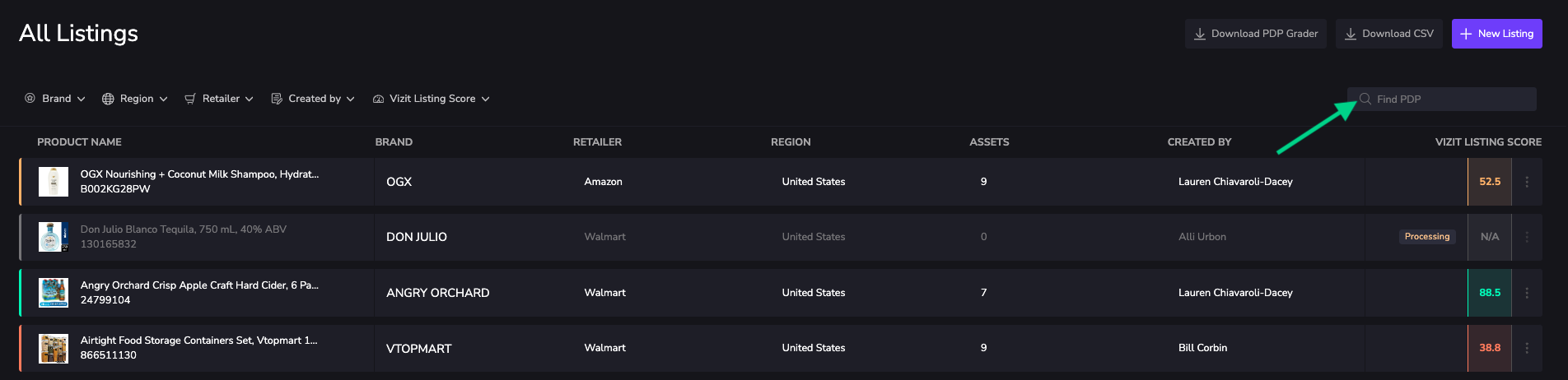
Task: Expand the Created by filter
Action: (313, 99)
